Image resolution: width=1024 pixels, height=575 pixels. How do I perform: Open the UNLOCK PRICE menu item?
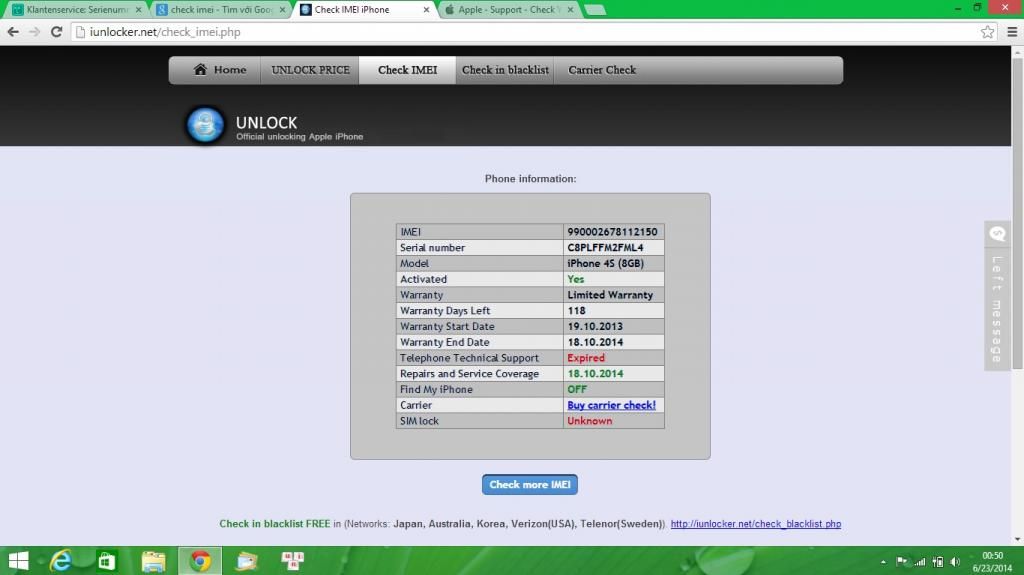[x=310, y=70]
